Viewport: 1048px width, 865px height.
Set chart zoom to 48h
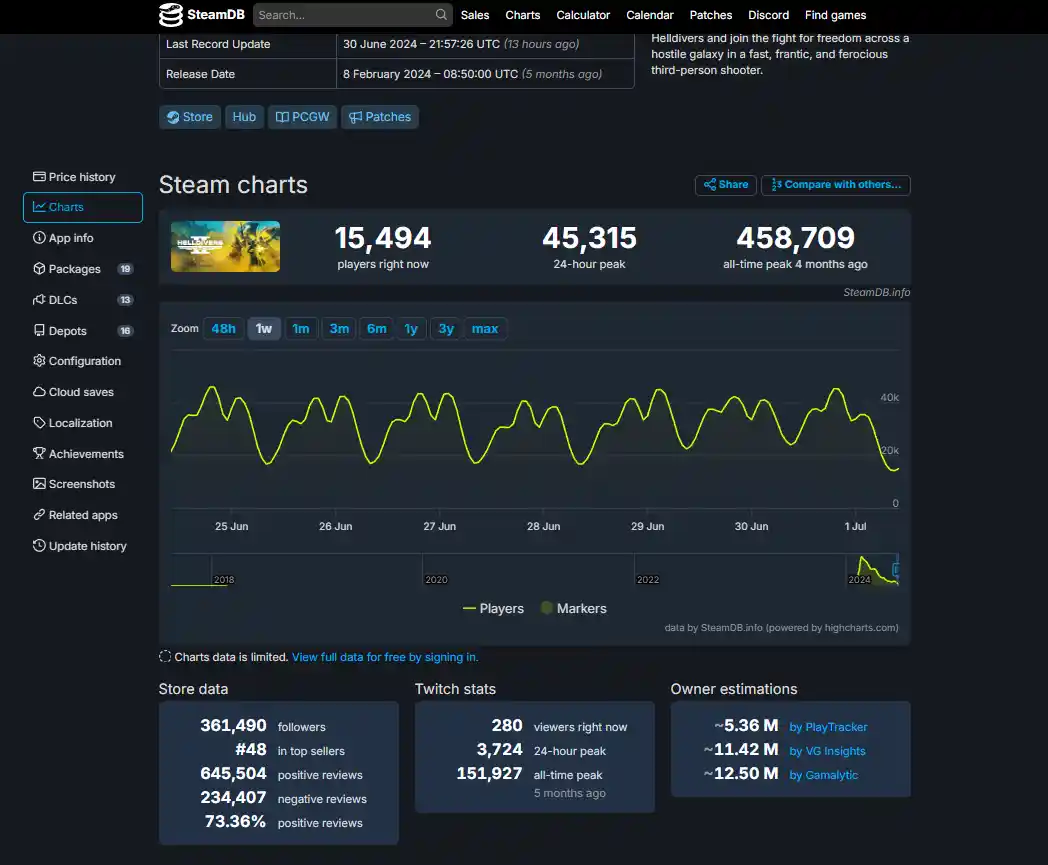coord(223,329)
